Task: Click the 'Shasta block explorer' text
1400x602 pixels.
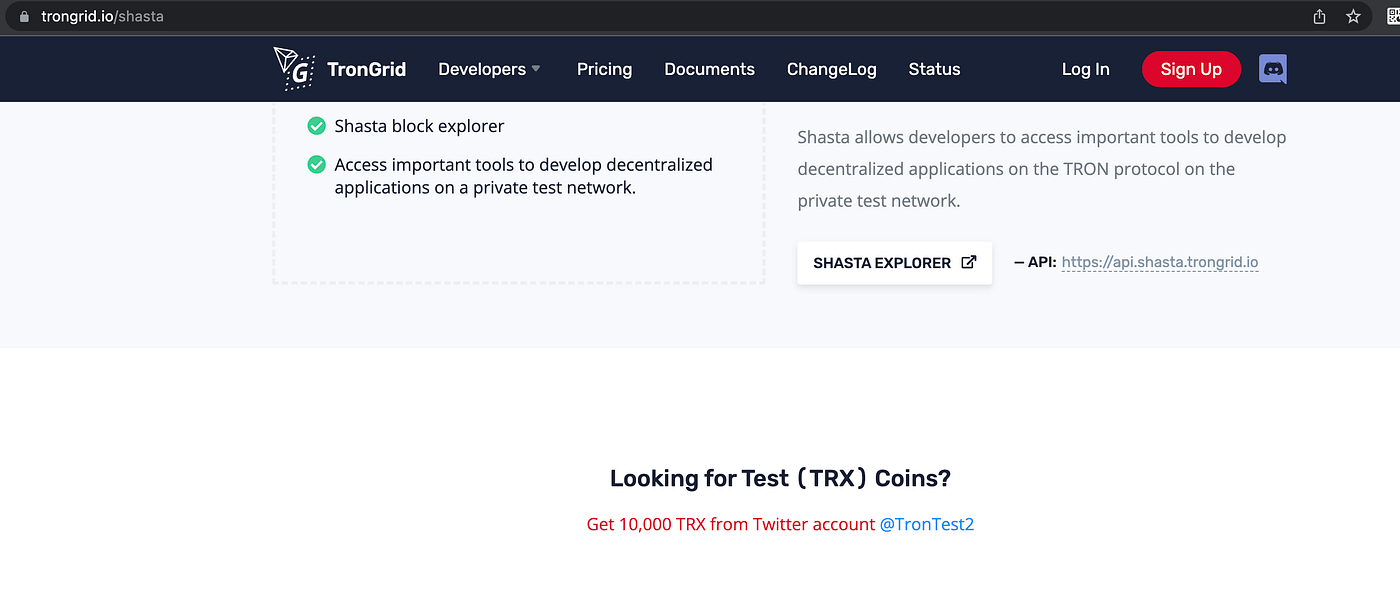Action: [x=419, y=126]
